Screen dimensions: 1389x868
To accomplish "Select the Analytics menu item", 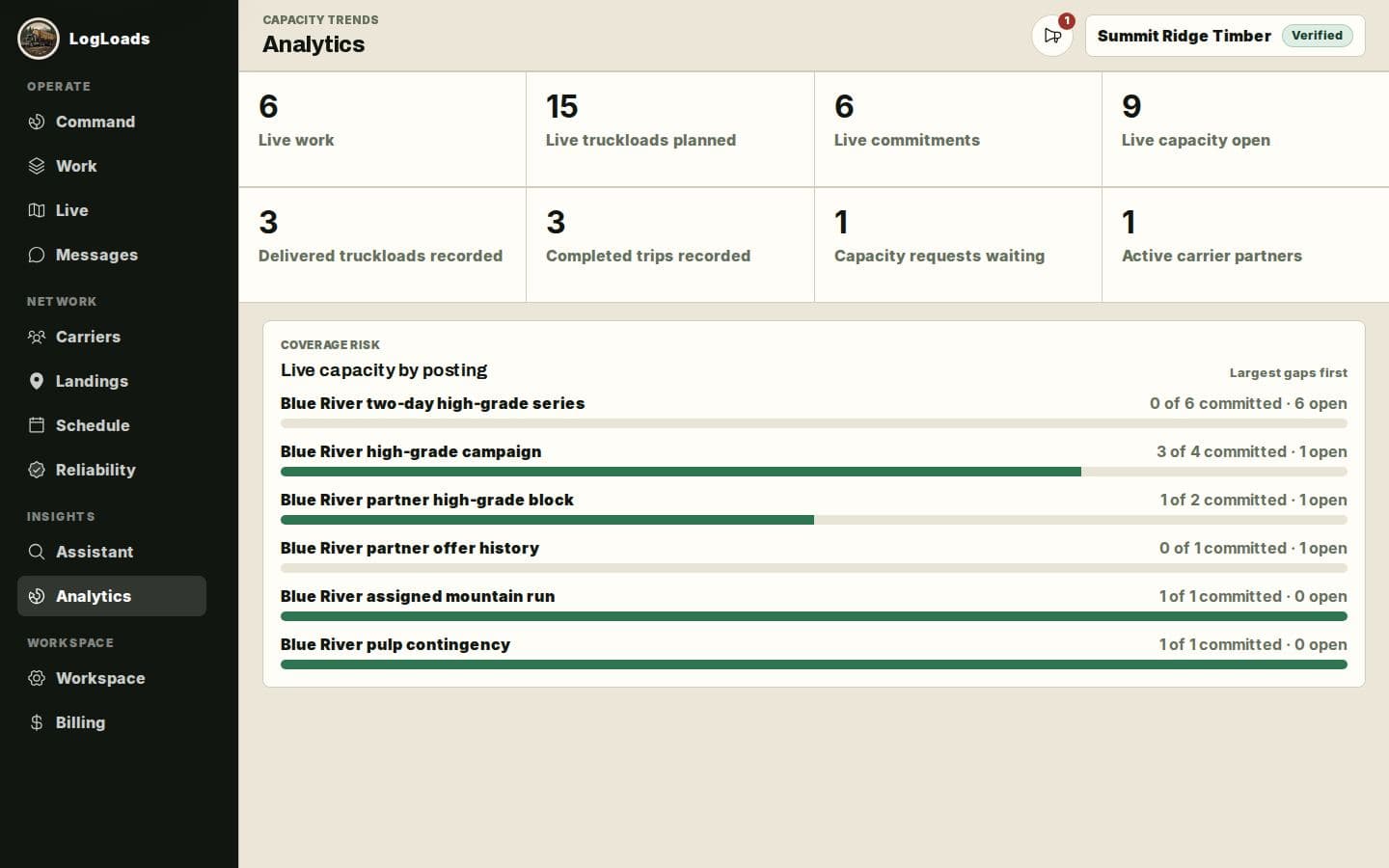I will click(x=112, y=596).
